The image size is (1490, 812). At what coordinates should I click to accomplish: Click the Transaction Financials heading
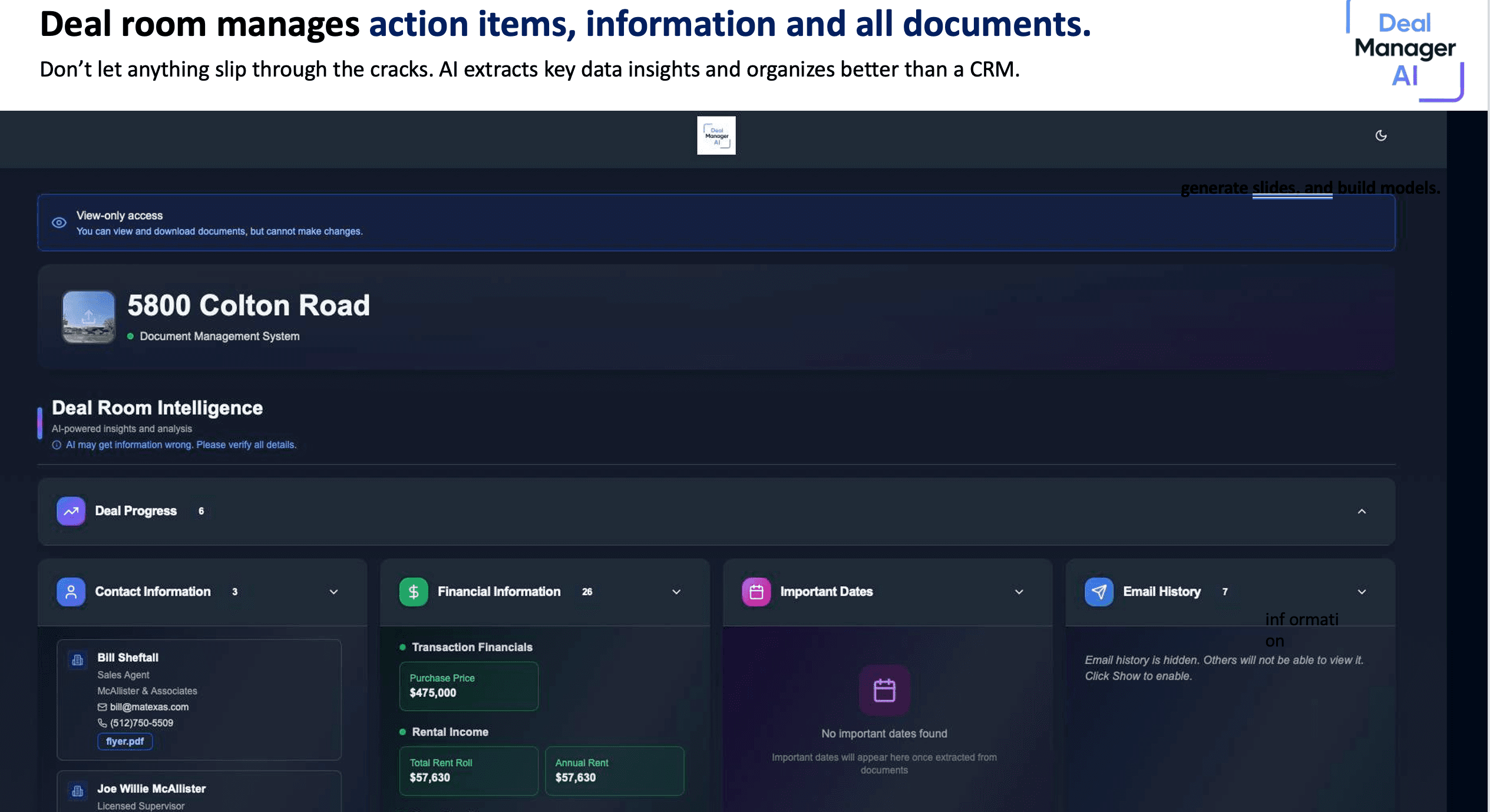(x=472, y=647)
